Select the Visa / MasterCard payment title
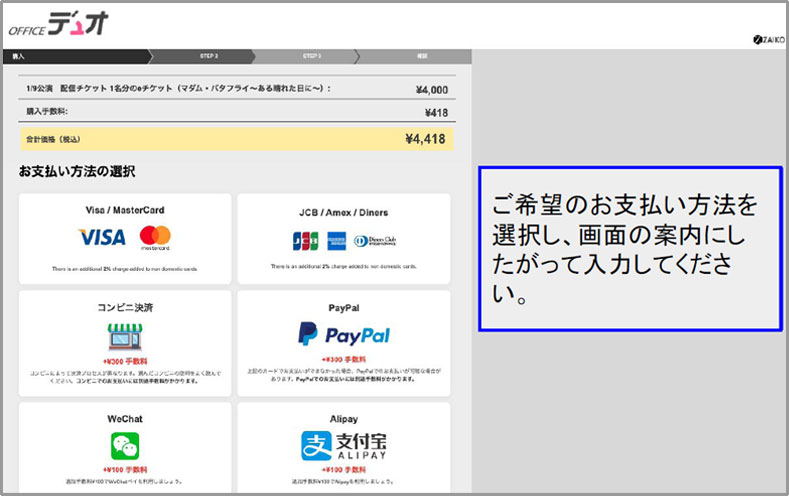Screen dimensions: 789x496 (x=125, y=211)
